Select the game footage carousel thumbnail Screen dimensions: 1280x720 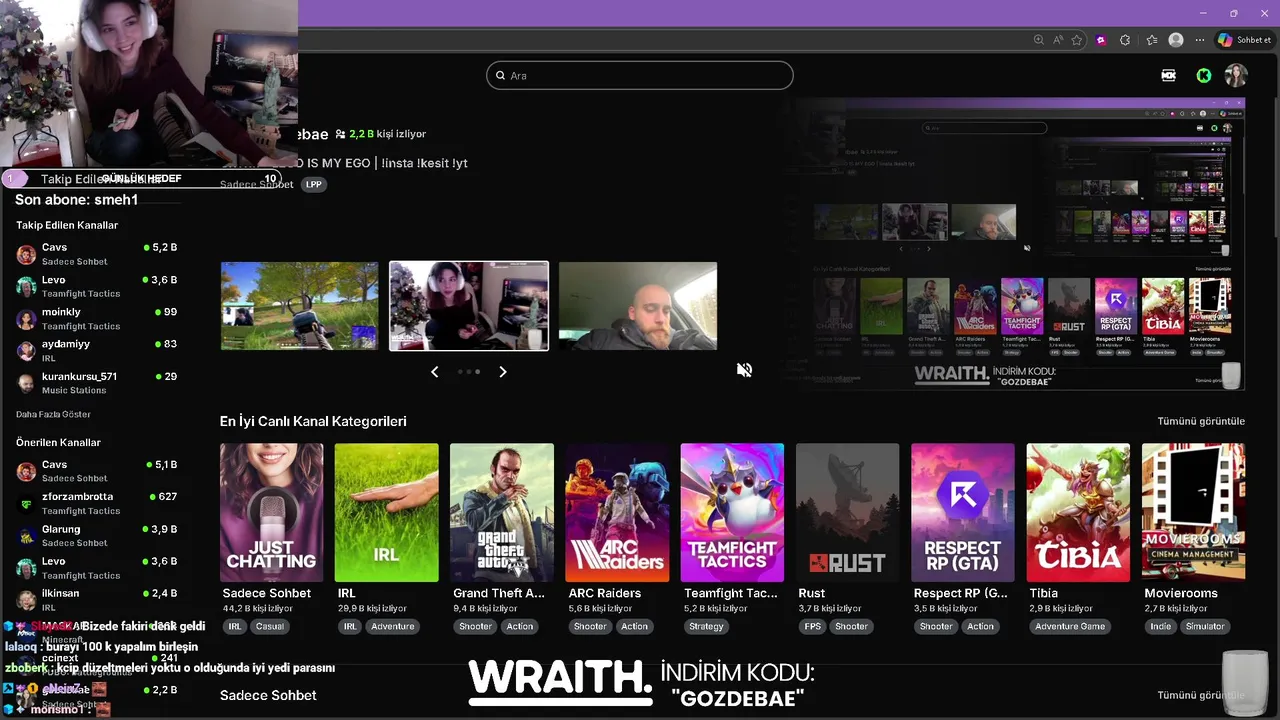(300, 306)
